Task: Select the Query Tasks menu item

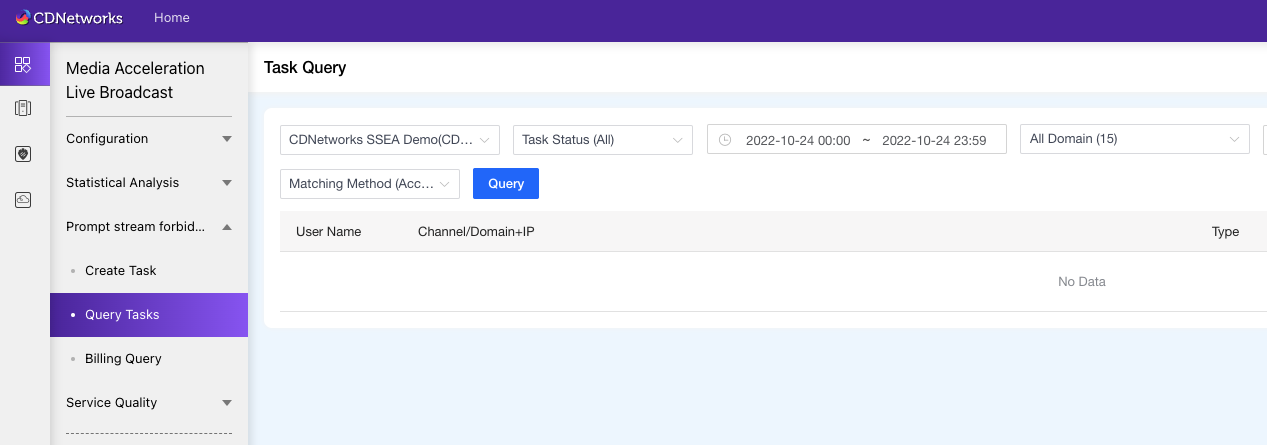Action: (149, 315)
